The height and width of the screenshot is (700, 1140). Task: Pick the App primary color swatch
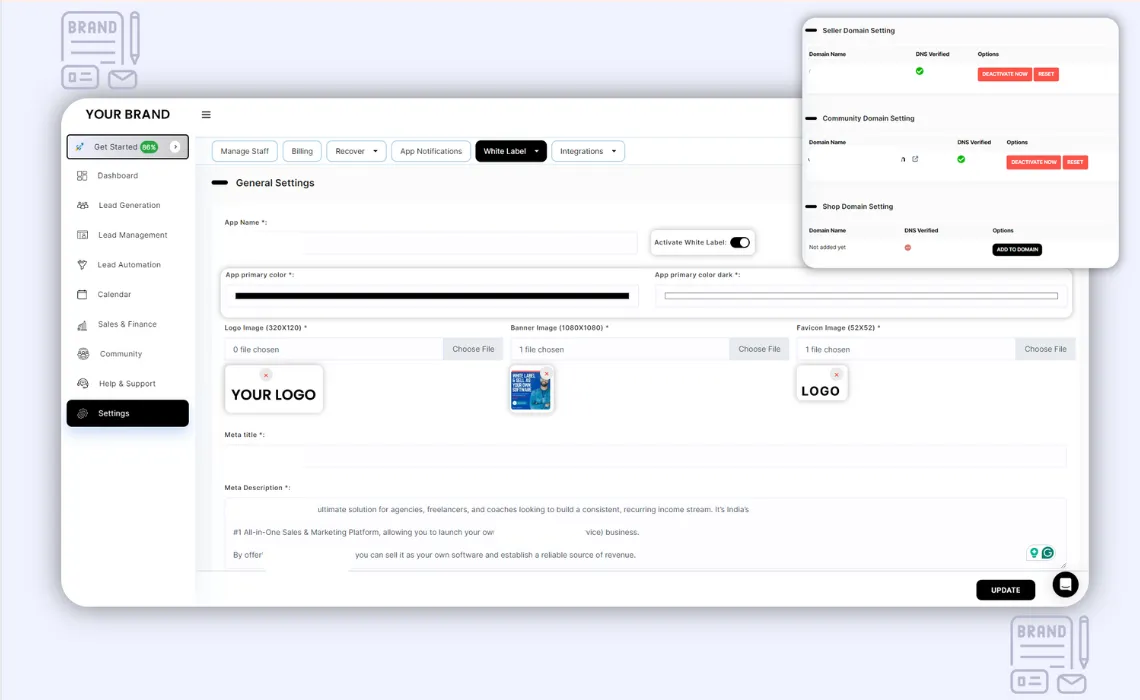pyautogui.click(x=431, y=296)
